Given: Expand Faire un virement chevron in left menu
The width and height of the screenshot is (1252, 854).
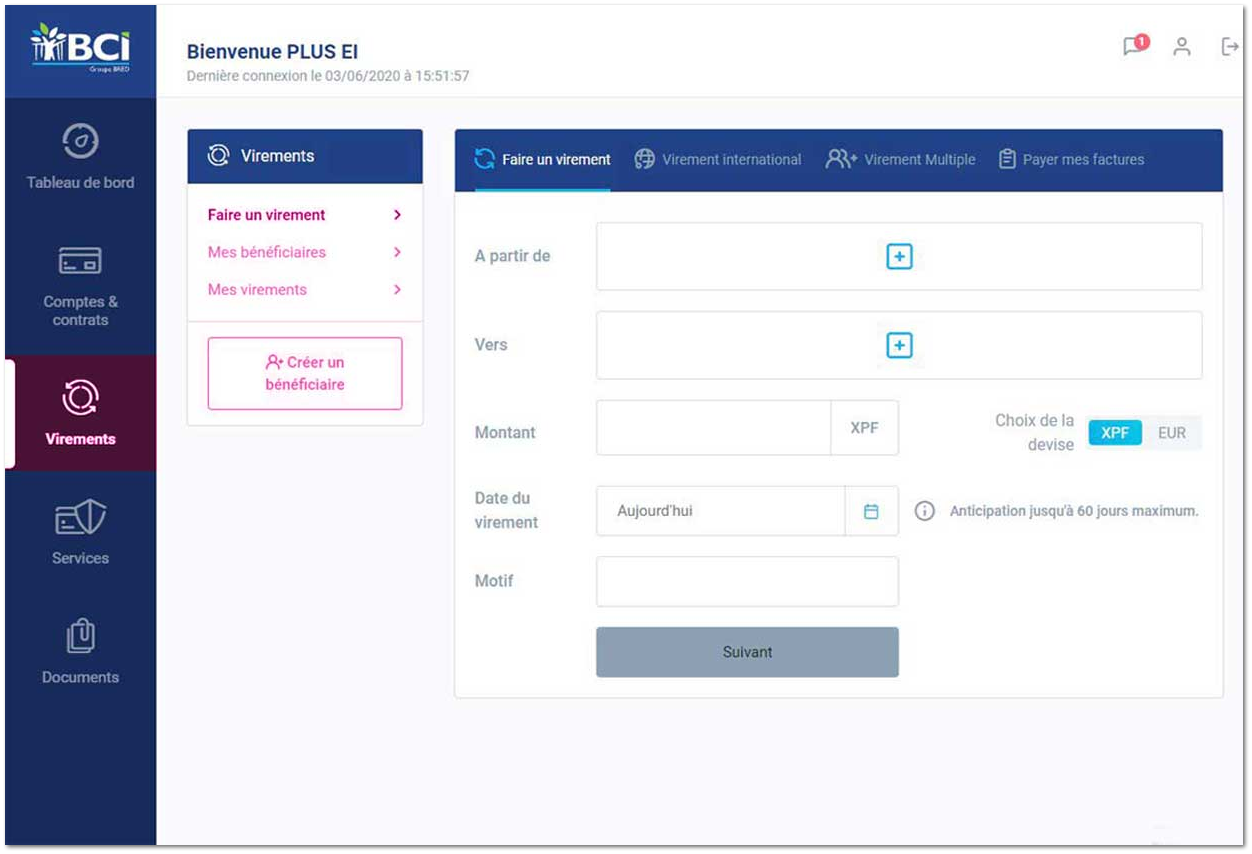Looking at the screenshot, I should coord(397,215).
